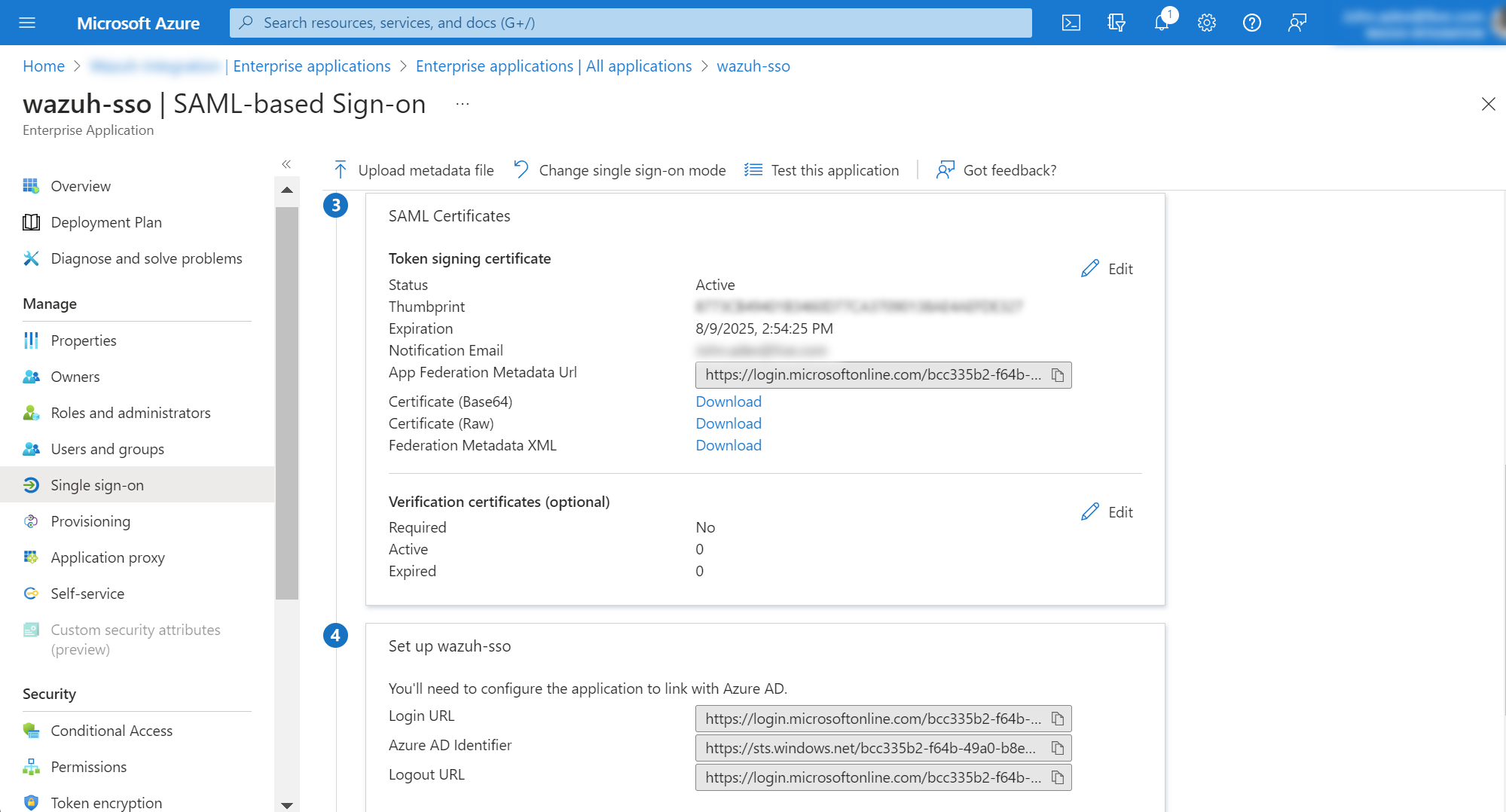
Task: Open the top bar feedback icon
Action: pos(1297,23)
